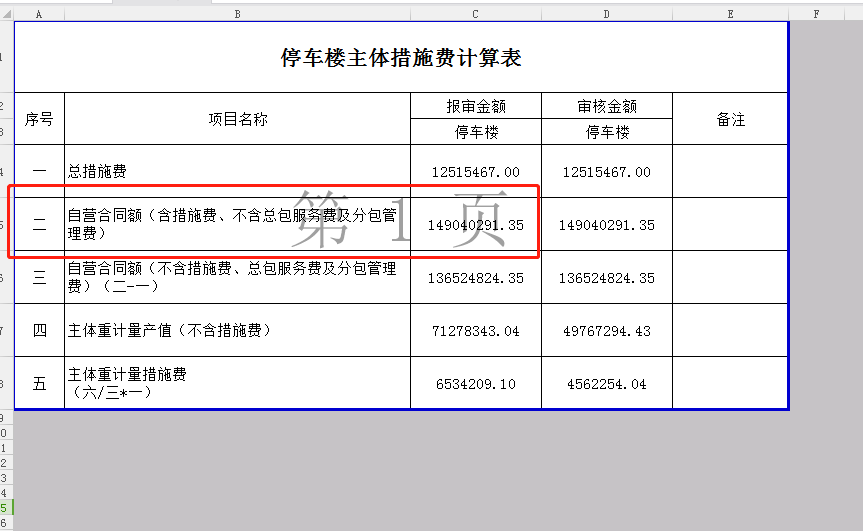Screen dimensions: 863x531
Task: Click value 4562254.04
Action: click(607, 383)
